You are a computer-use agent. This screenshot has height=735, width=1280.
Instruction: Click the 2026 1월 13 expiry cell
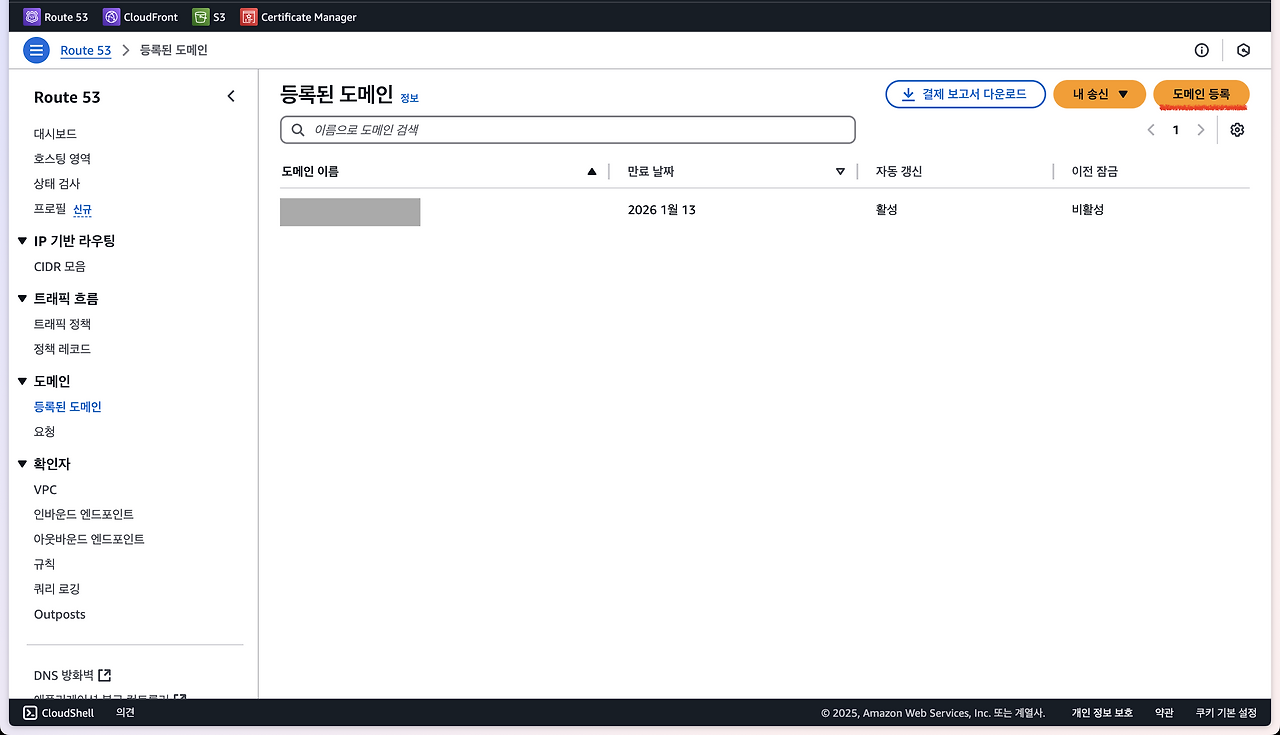pyautogui.click(x=661, y=210)
